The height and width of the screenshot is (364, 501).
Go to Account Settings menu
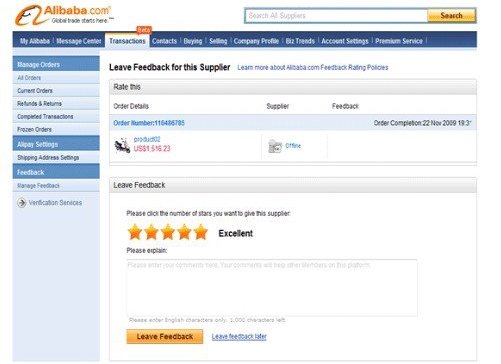pyautogui.click(x=345, y=41)
